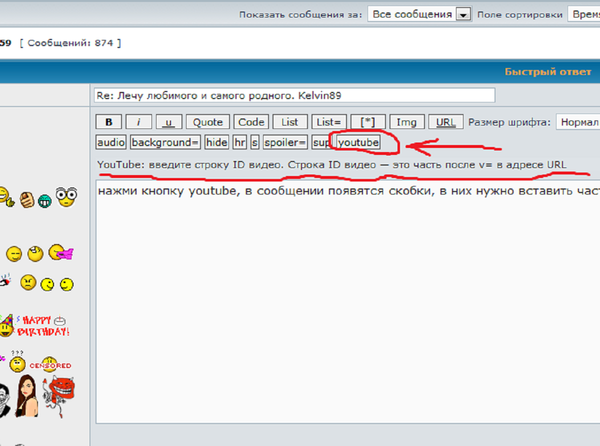
Task: Open the sort field dropdown
Action: (583, 15)
